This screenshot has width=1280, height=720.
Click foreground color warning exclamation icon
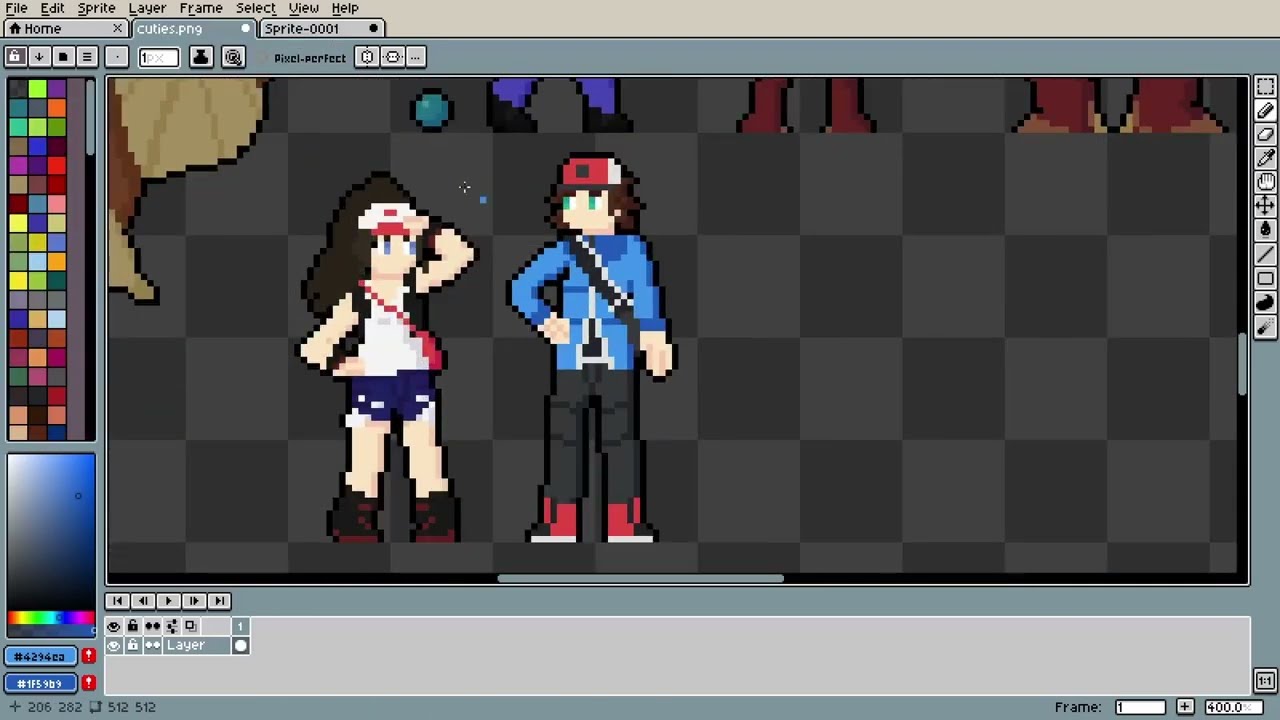pyautogui.click(x=88, y=657)
